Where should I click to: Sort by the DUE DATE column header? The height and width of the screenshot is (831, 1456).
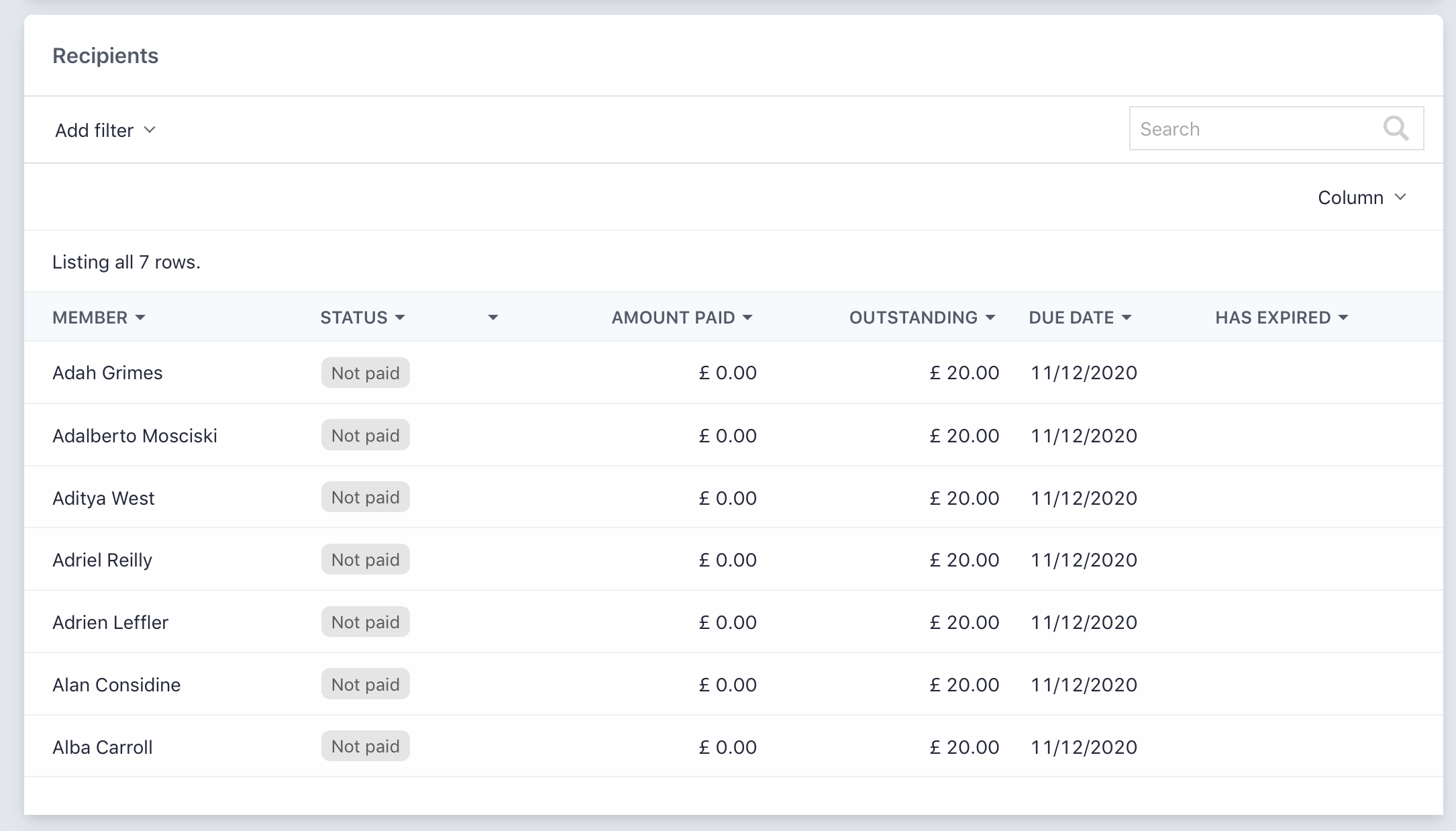(1080, 317)
